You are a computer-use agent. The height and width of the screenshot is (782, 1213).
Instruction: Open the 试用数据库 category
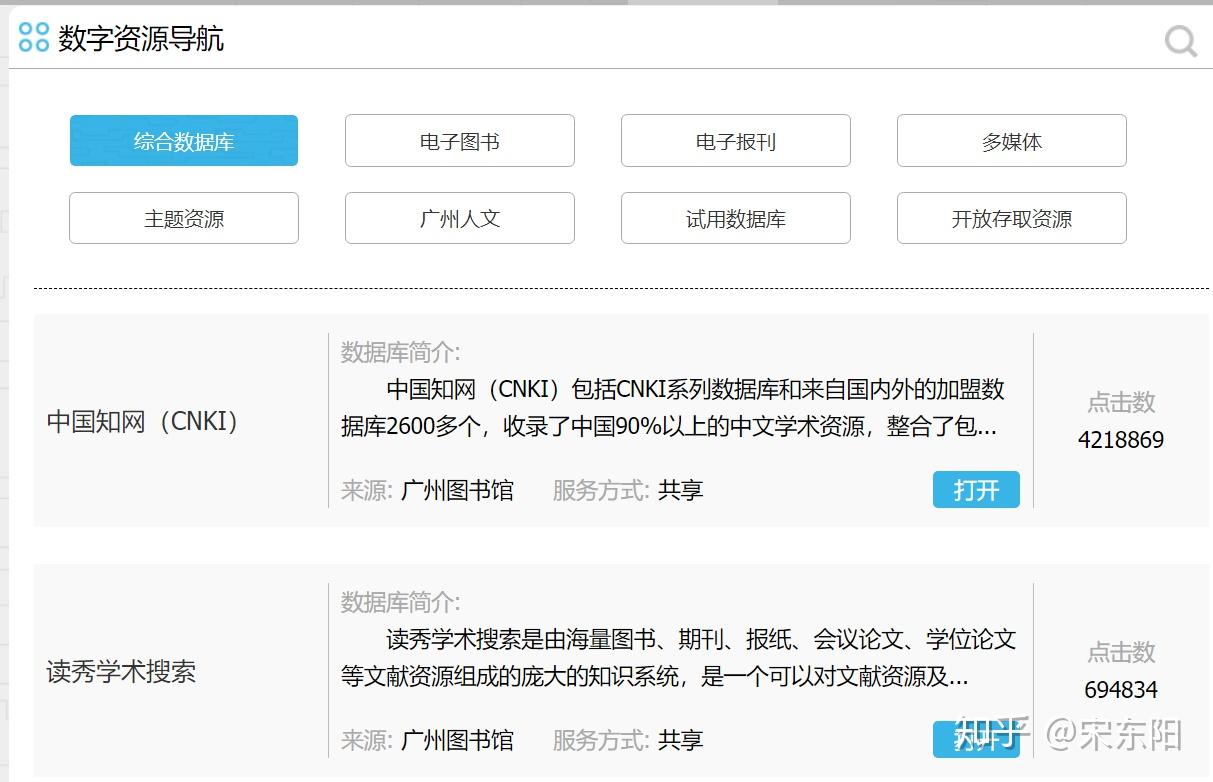click(736, 218)
